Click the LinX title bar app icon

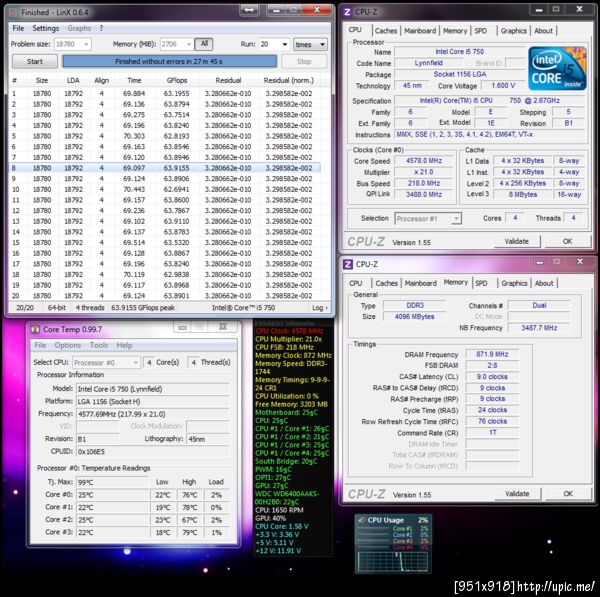13,13
